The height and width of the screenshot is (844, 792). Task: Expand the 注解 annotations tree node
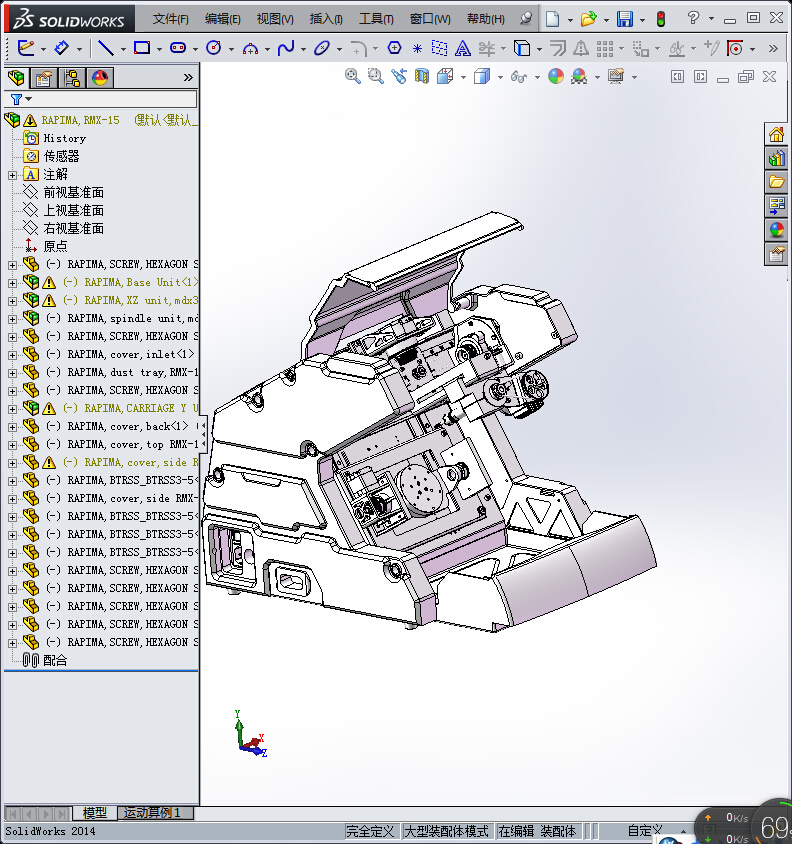point(12,175)
